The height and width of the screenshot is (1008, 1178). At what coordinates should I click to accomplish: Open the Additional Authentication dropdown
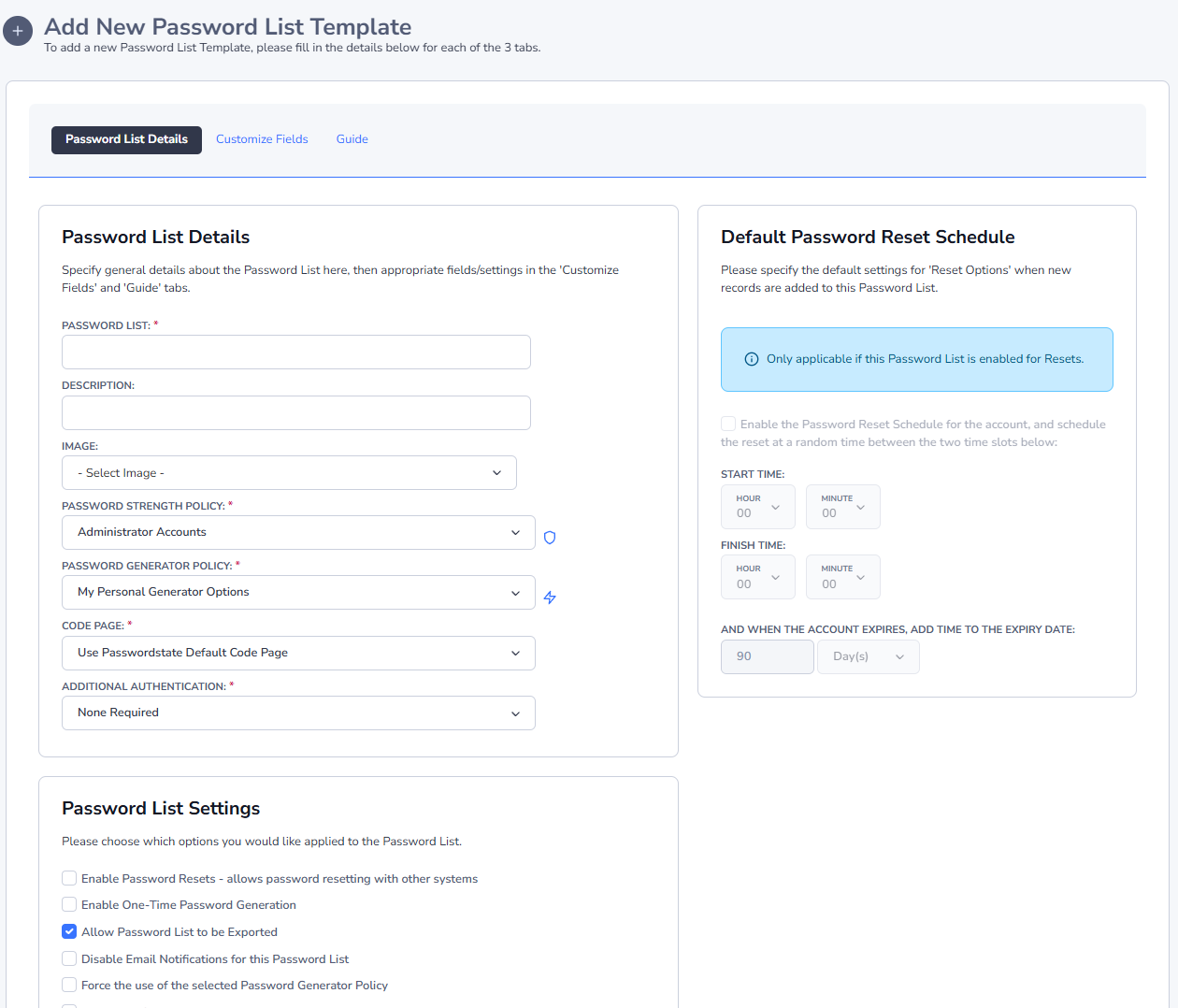pos(298,713)
